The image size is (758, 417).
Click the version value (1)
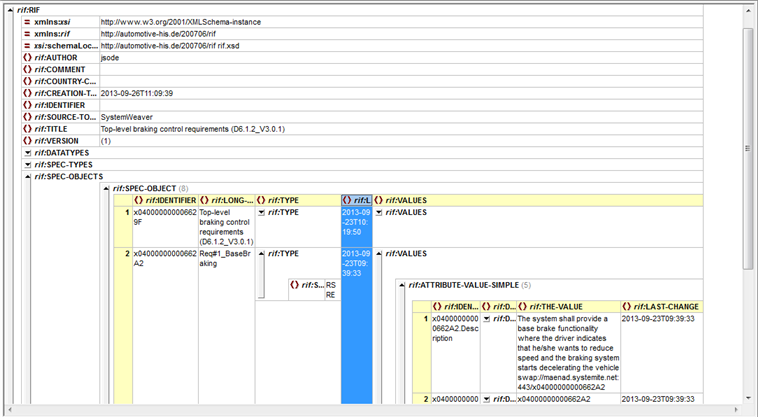(x=105, y=141)
